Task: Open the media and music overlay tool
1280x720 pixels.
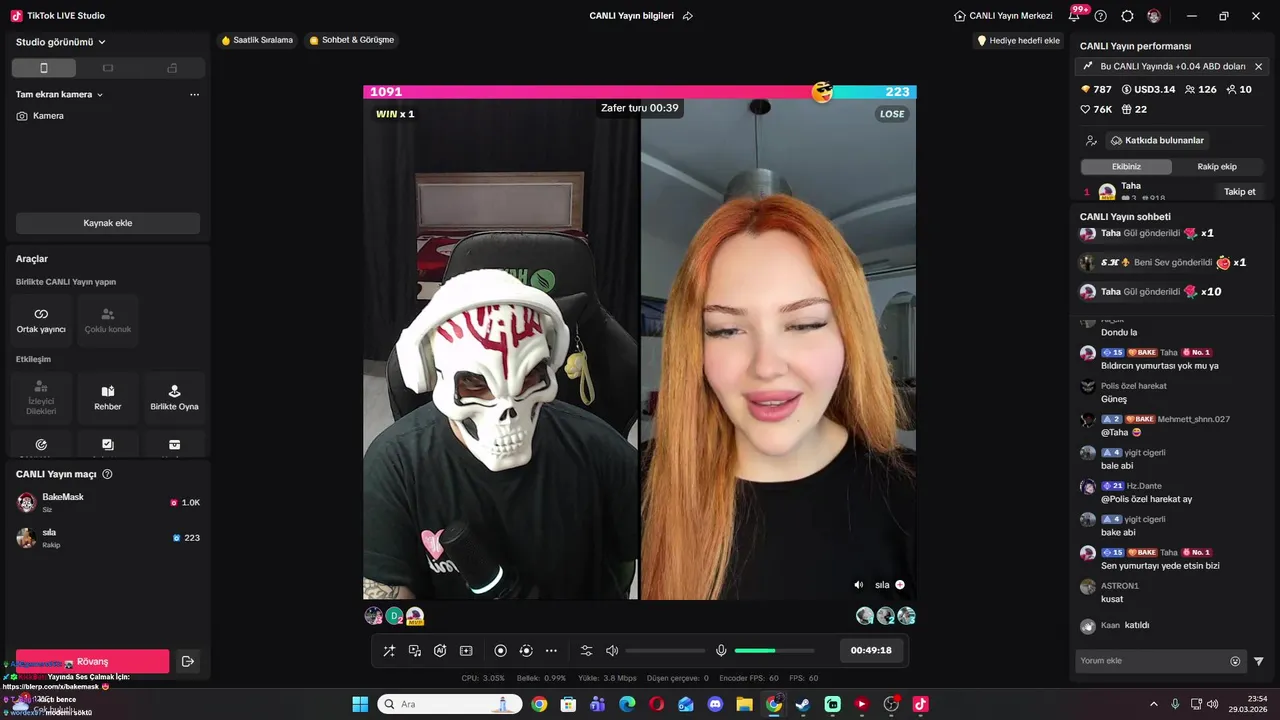Action: pos(415,651)
